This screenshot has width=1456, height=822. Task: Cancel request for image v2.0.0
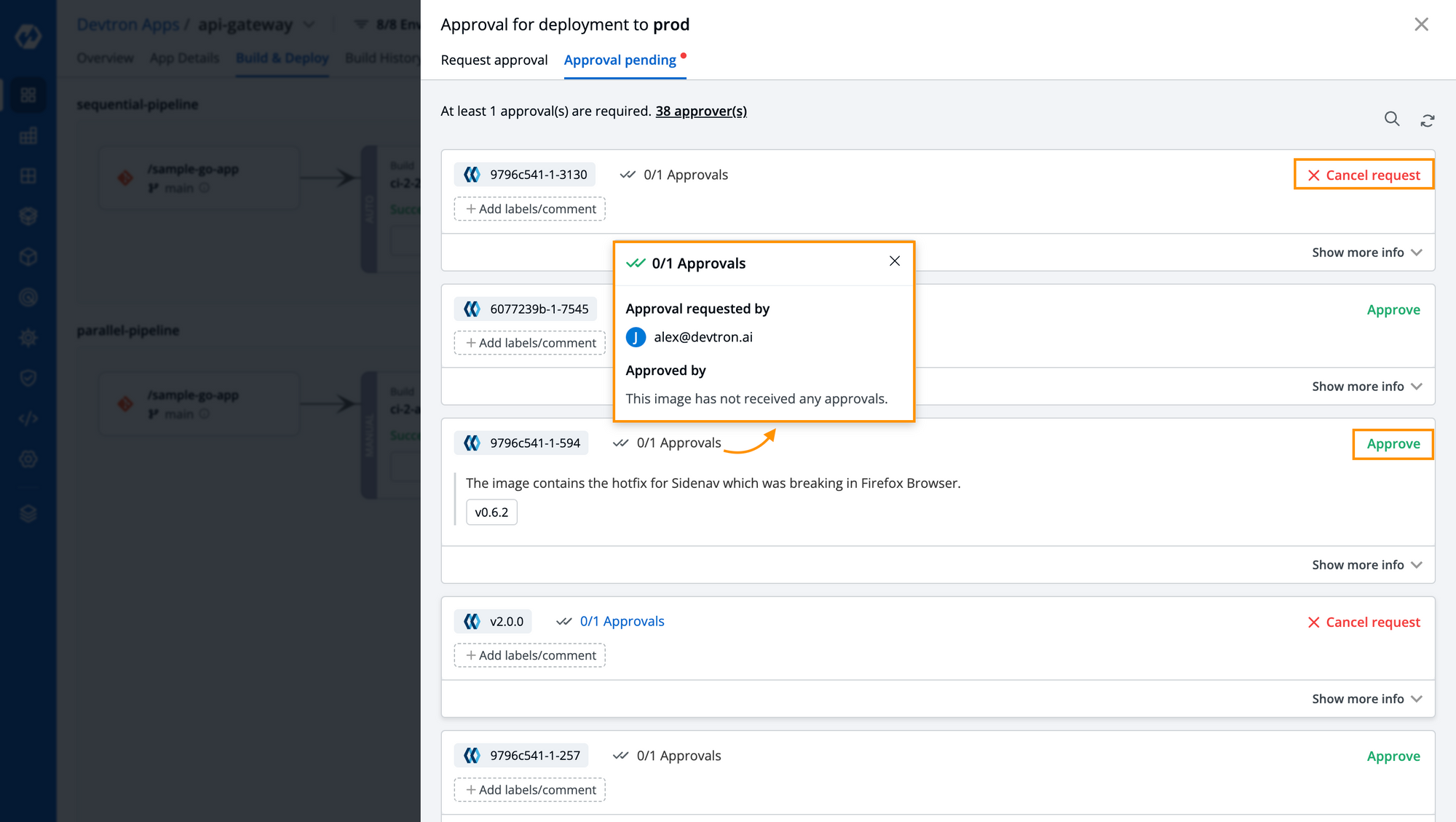pyautogui.click(x=1364, y=623)
